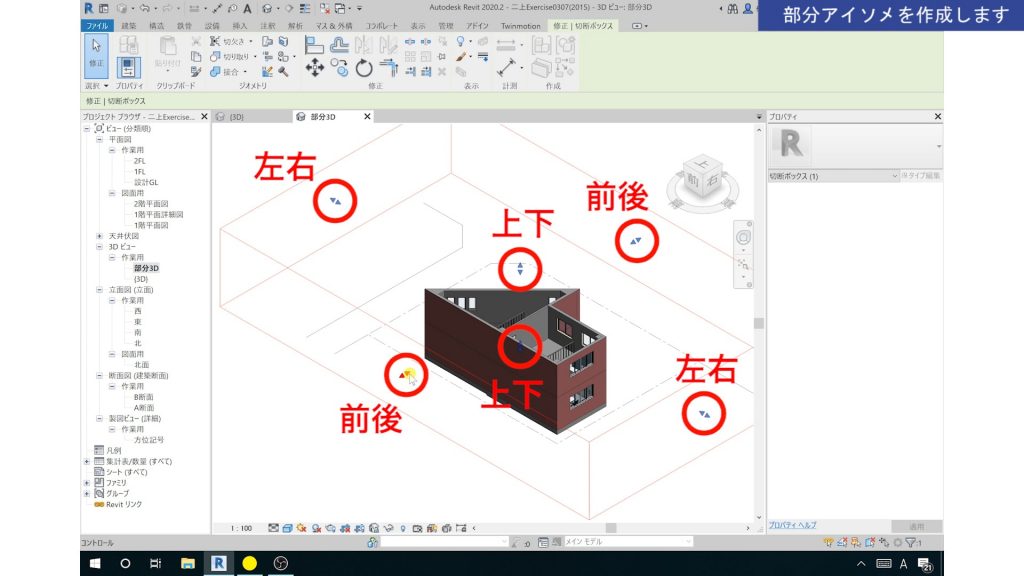Activate the 回転 (Rotate) tool
This screenshot has width=1024, height=576.
click(364, 70)
